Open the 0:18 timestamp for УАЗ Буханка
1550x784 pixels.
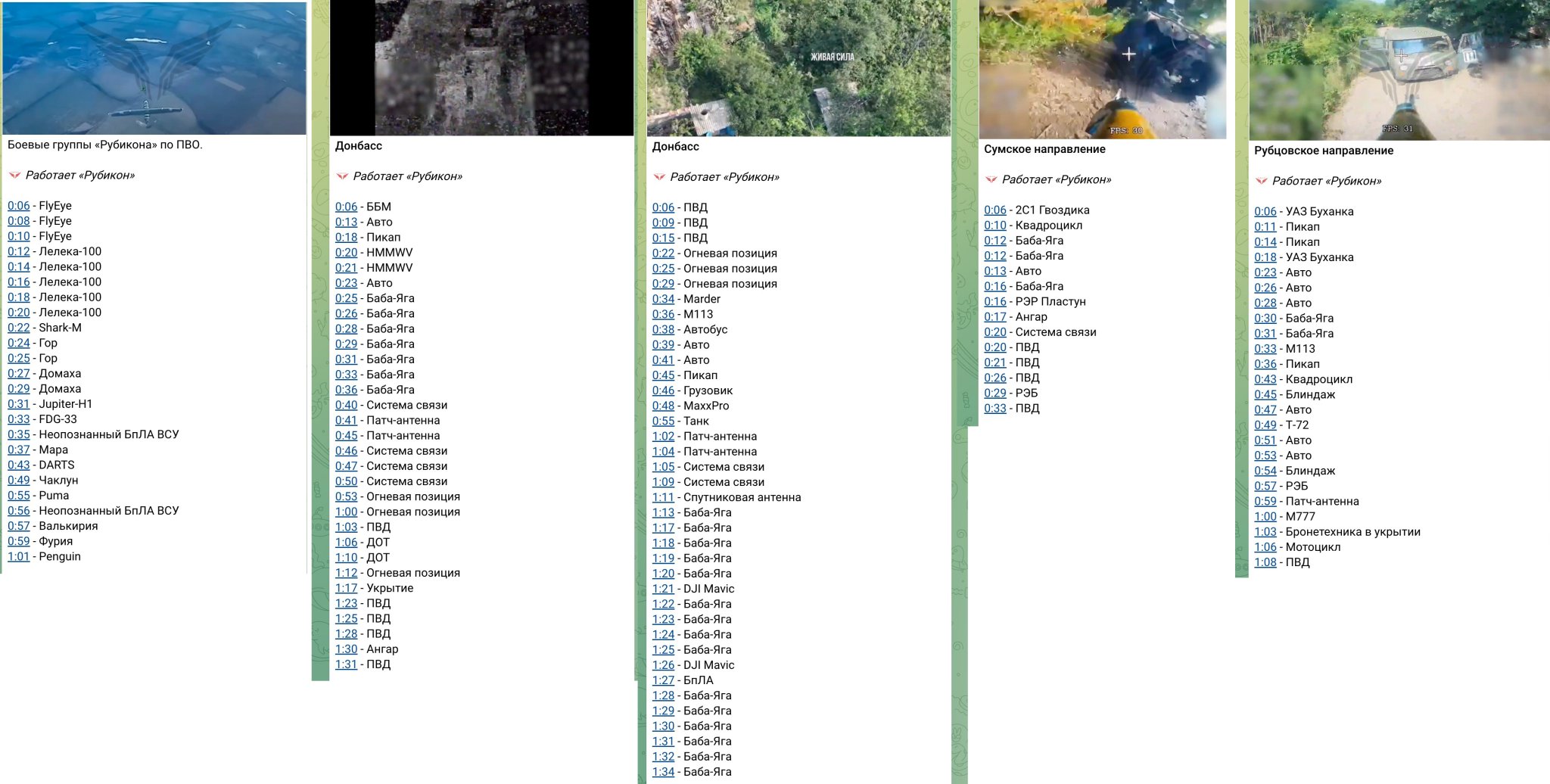click(x=1265, y=257)
